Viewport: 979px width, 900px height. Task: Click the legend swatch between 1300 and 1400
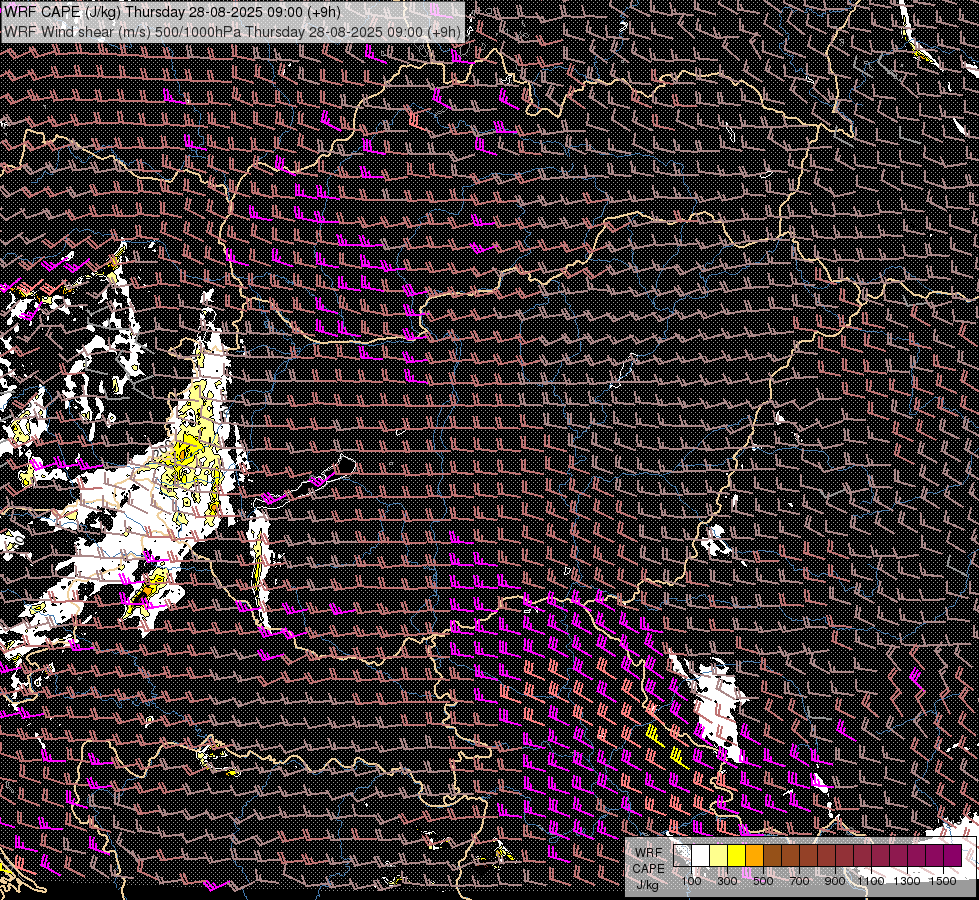[917, 855]
